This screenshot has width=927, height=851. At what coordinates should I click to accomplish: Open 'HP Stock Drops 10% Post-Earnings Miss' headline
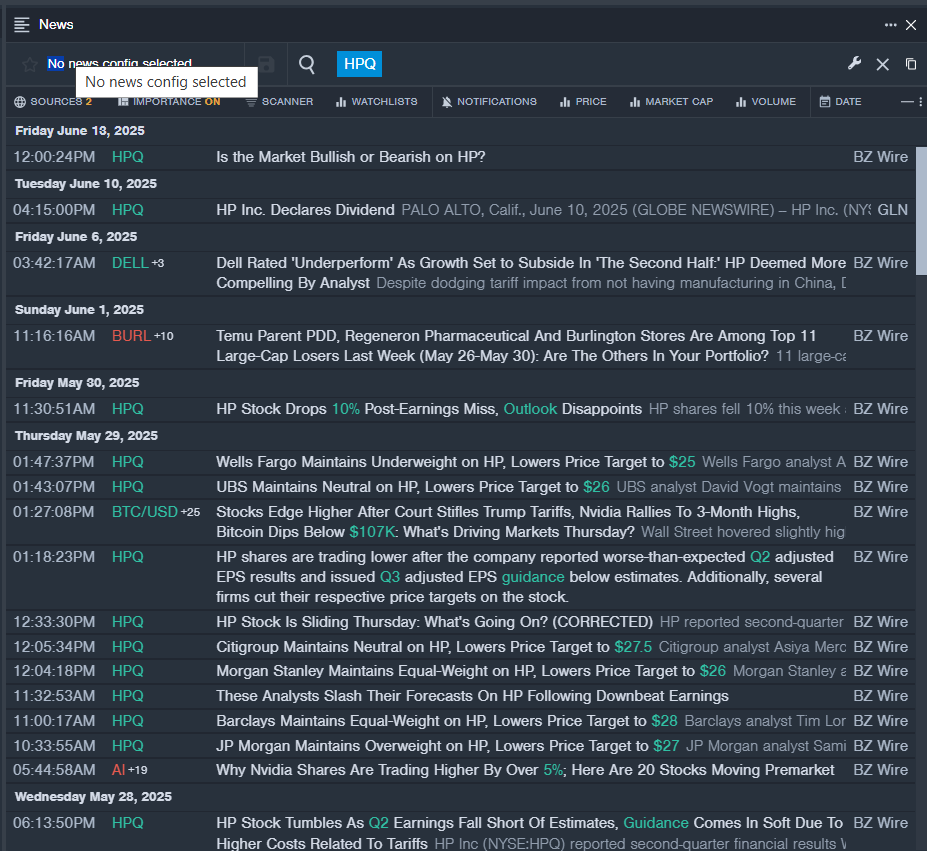coord(429,409)
